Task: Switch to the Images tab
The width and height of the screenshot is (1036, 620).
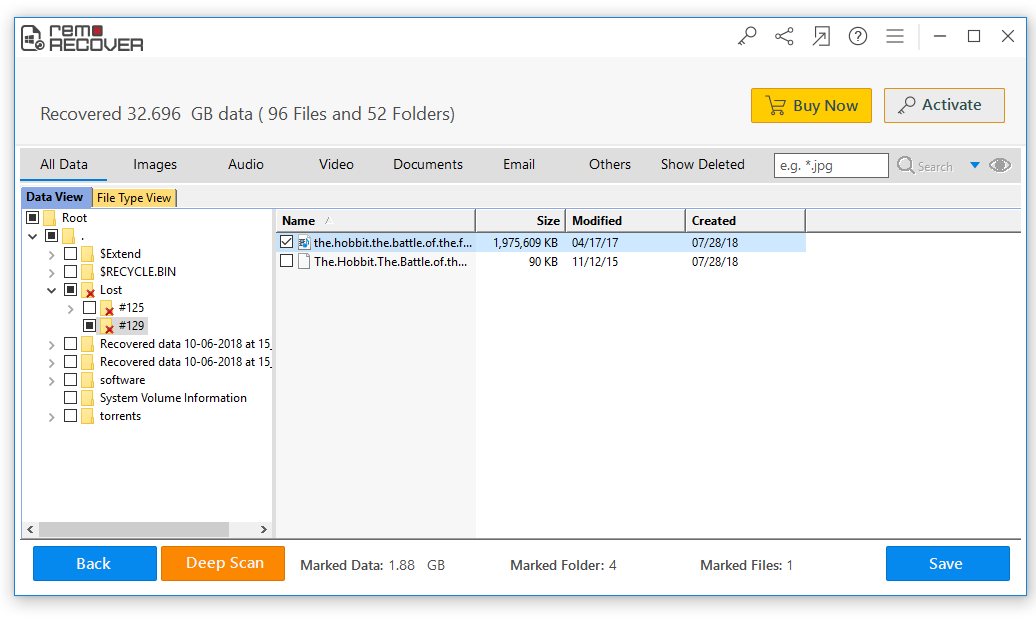Action: click(x=155, y=165)
